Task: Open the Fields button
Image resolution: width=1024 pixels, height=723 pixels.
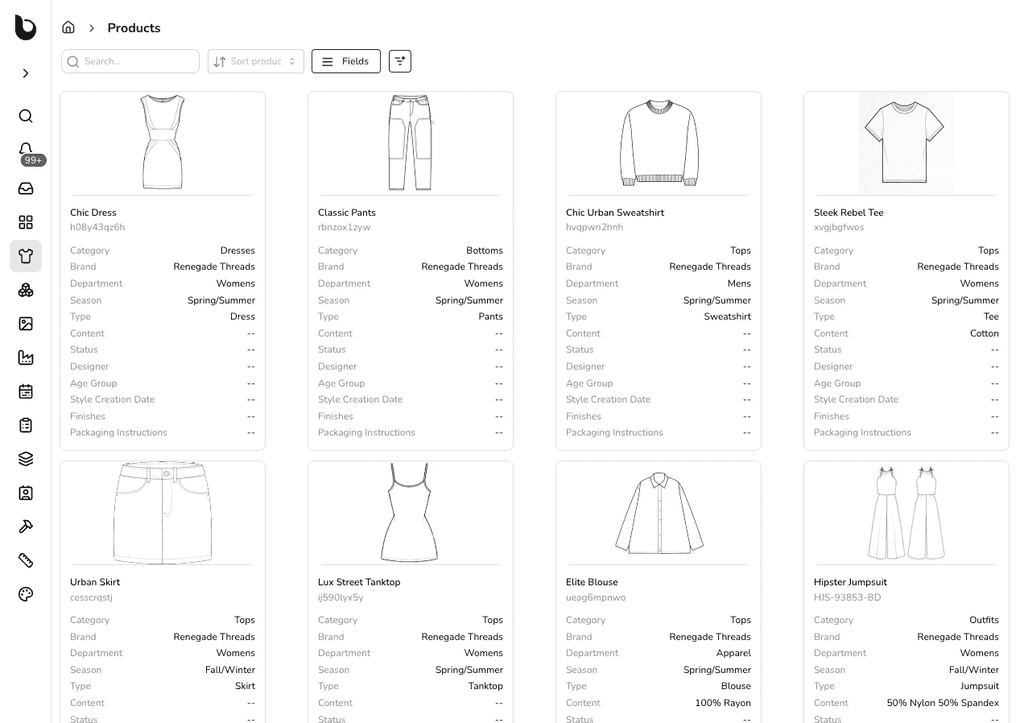Action: (345, 61)
